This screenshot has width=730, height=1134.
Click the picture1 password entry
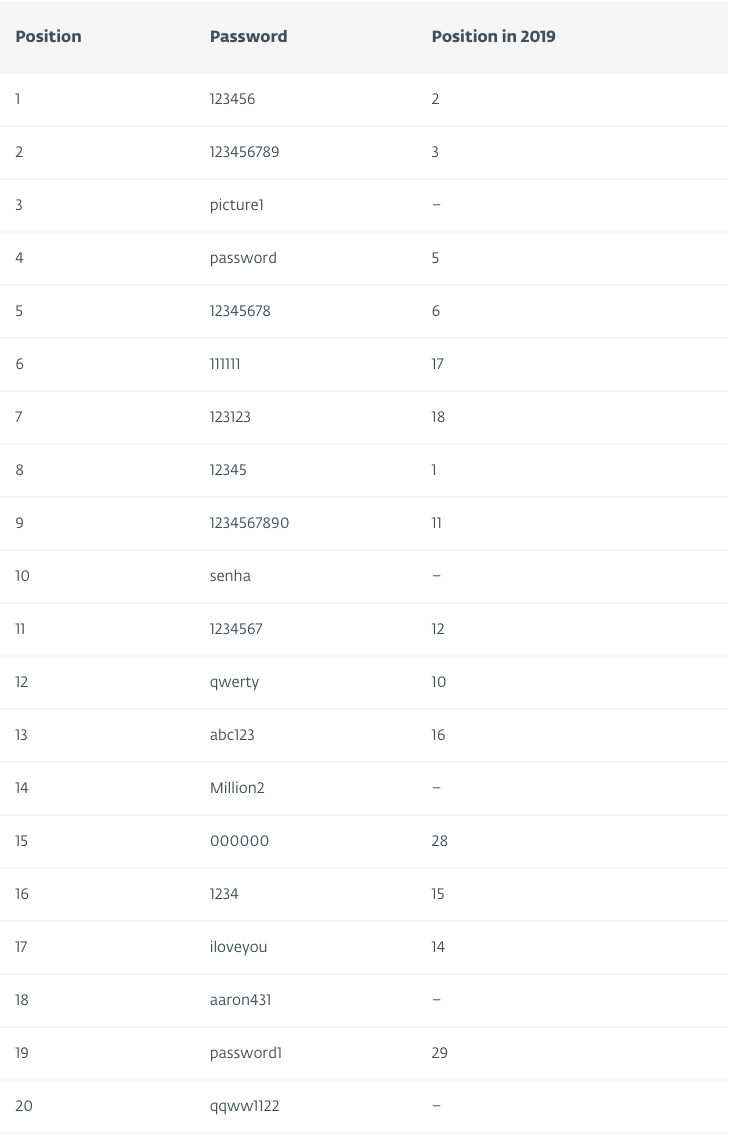click(x=237, y=205)
